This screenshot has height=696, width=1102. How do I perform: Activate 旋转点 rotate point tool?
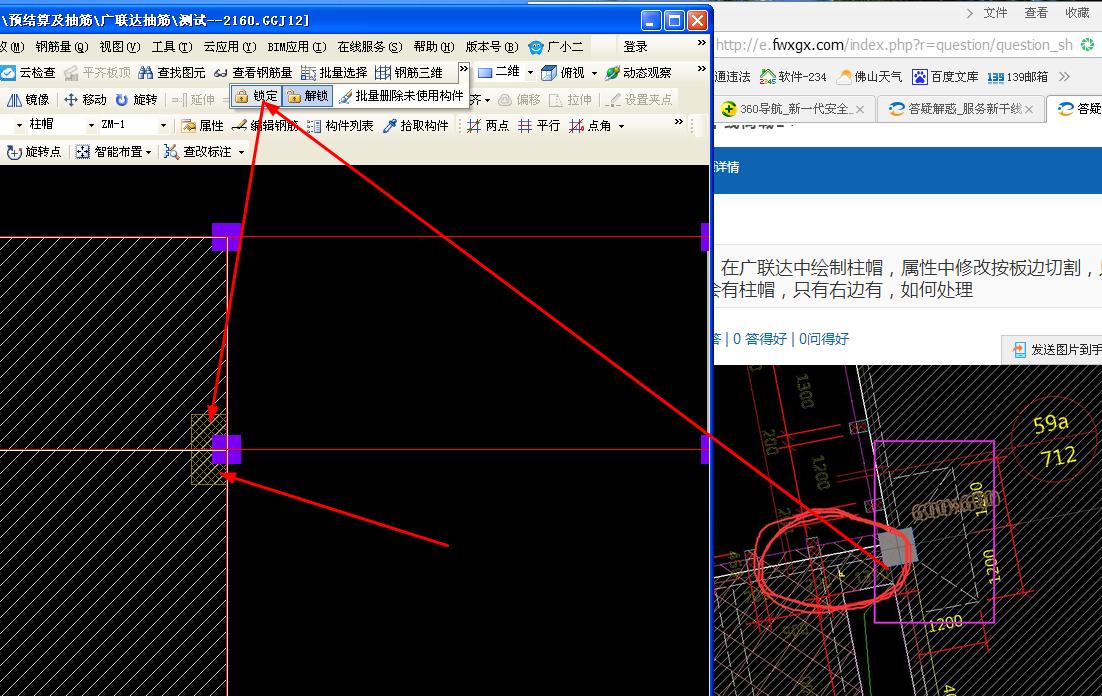pos(34,152)
